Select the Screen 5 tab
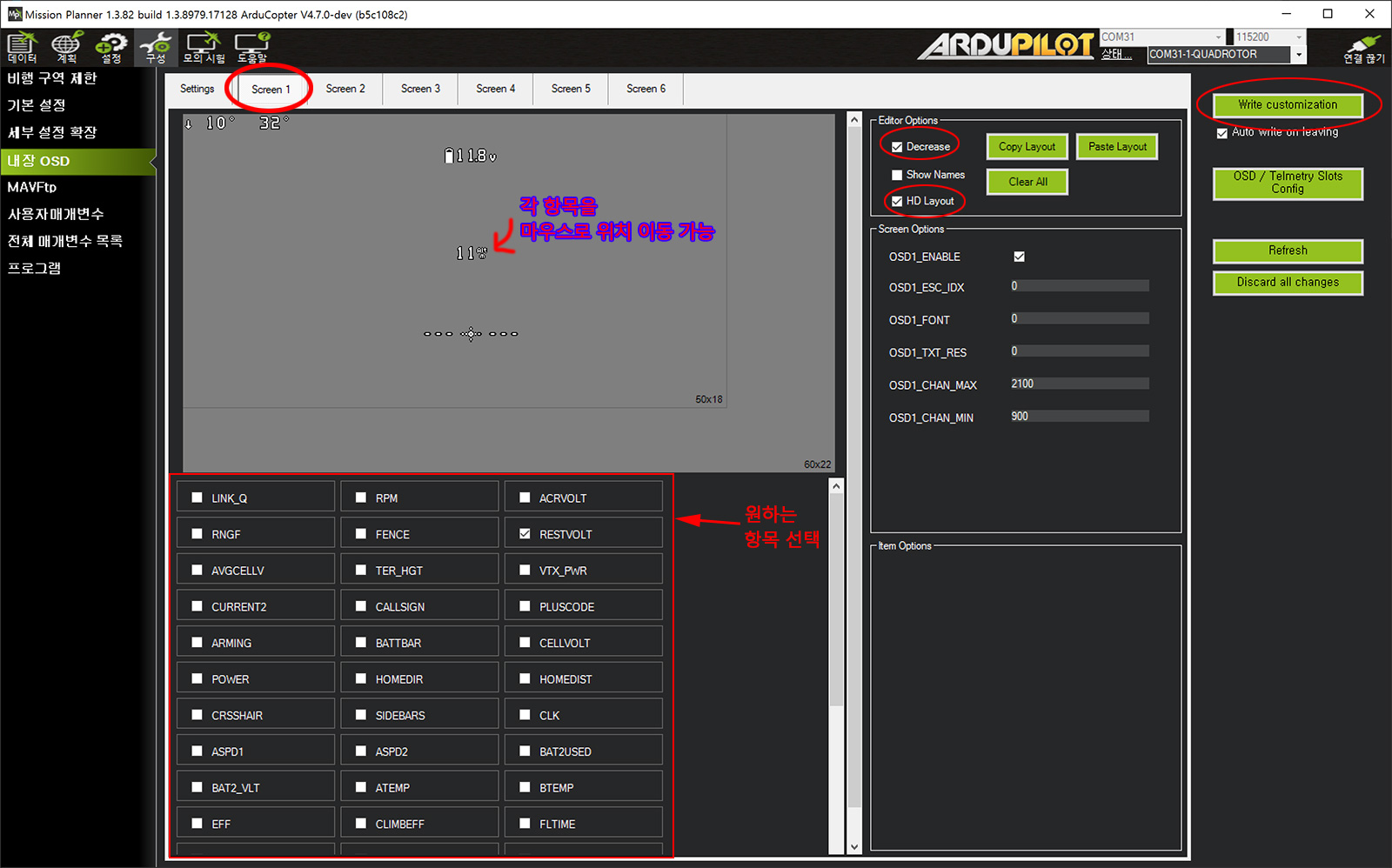Screen dimensions: 1392x868 pyautogui.click(x=571, y=89)
